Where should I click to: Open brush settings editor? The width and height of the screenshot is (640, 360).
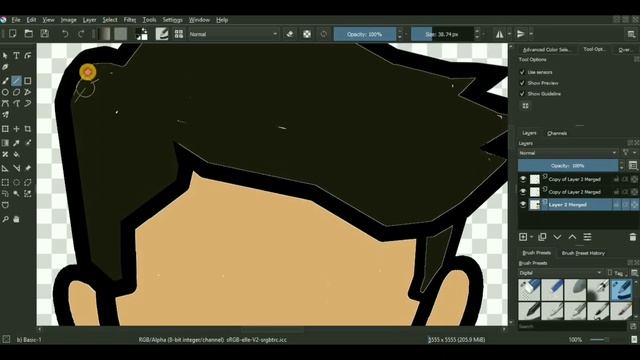[162, 34]
